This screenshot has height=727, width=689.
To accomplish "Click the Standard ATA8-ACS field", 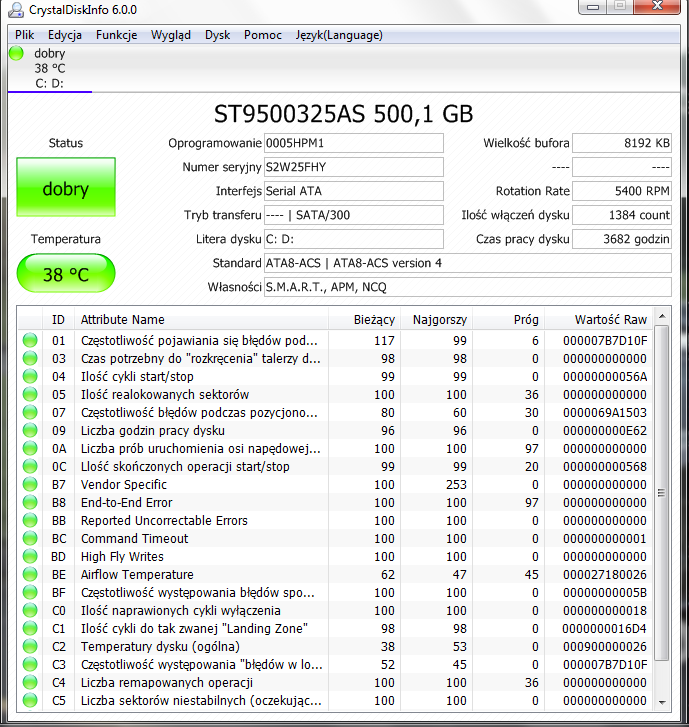I will (x=468, y=263).
